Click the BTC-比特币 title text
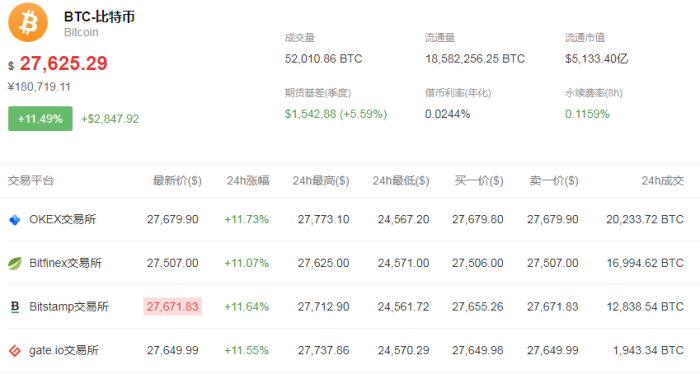This screenshot has width=700, height=374. pyautogui.click(x=99, y=17)
